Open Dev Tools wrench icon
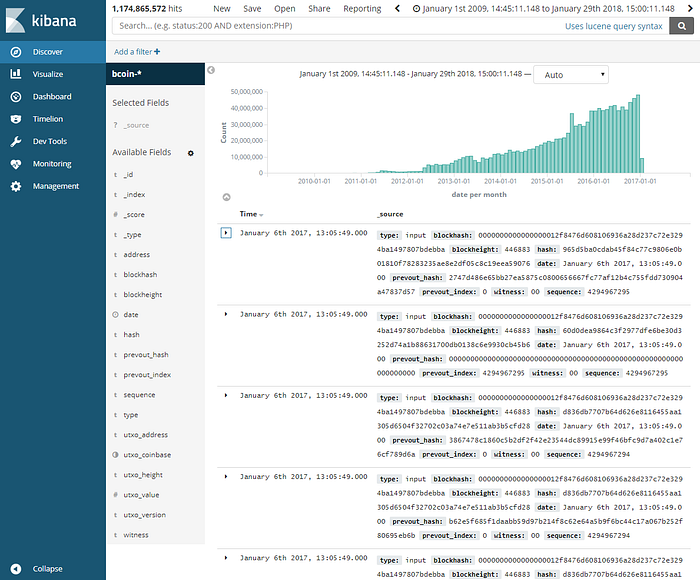The height and width of the screenshot is (580, 700). (16, 141)
